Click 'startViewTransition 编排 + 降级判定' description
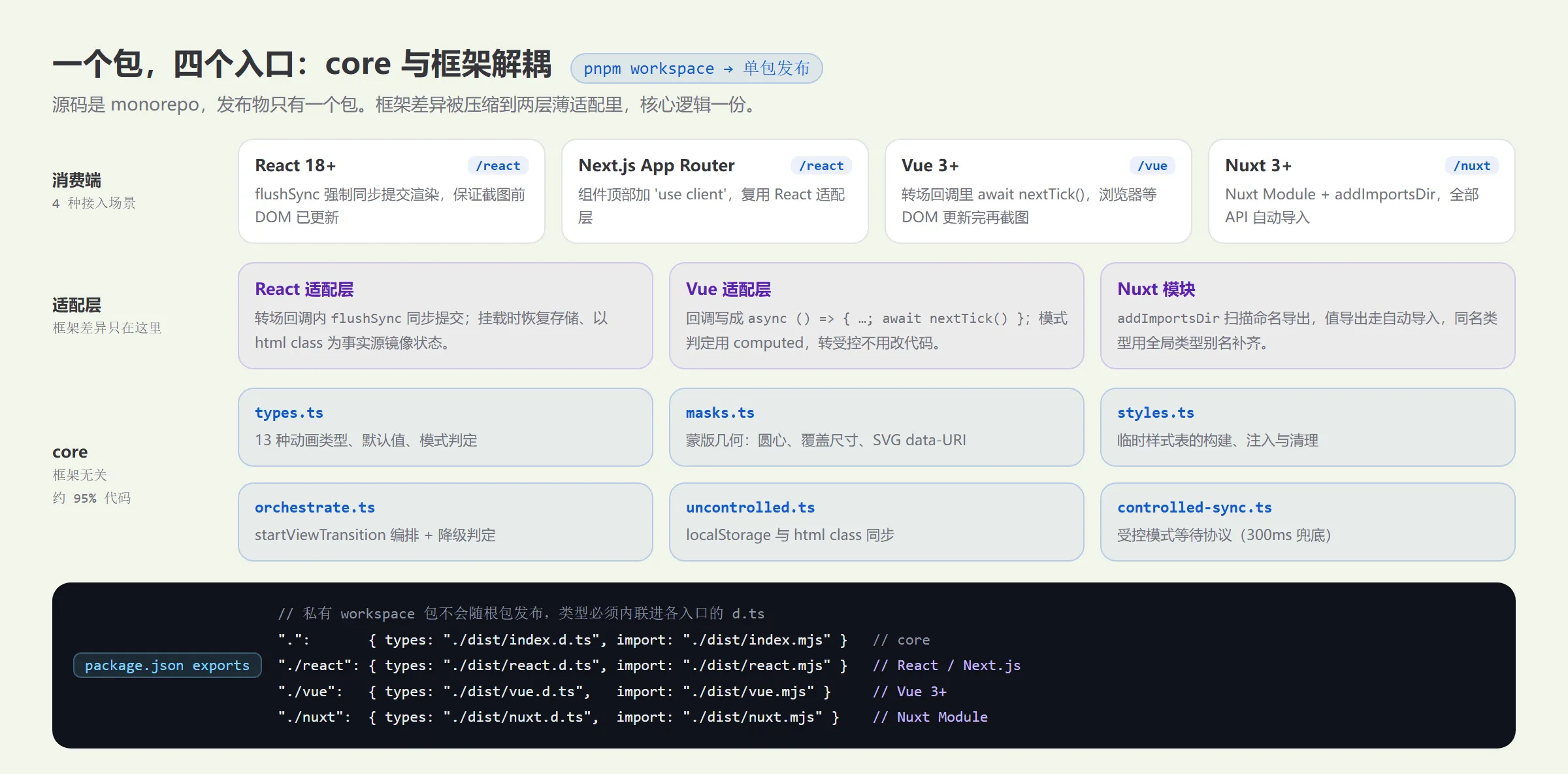1568x774 pixels. click(375, 535)
